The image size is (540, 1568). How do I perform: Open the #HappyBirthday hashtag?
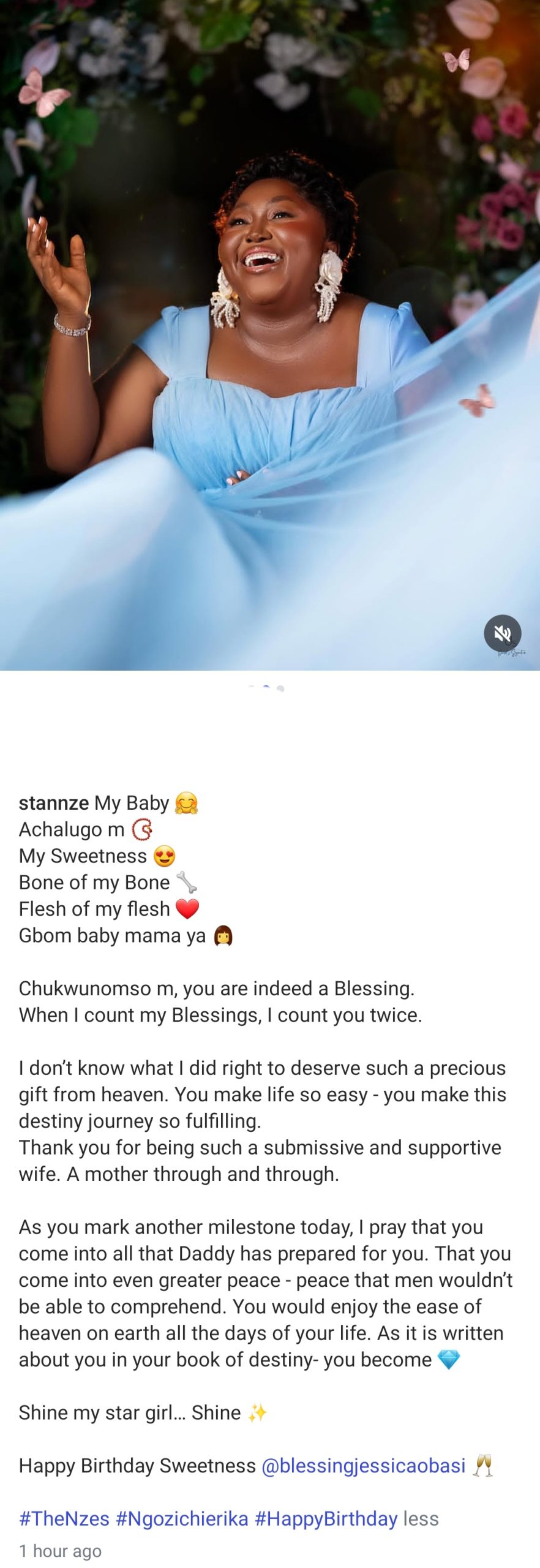(x=326, y=1518)
